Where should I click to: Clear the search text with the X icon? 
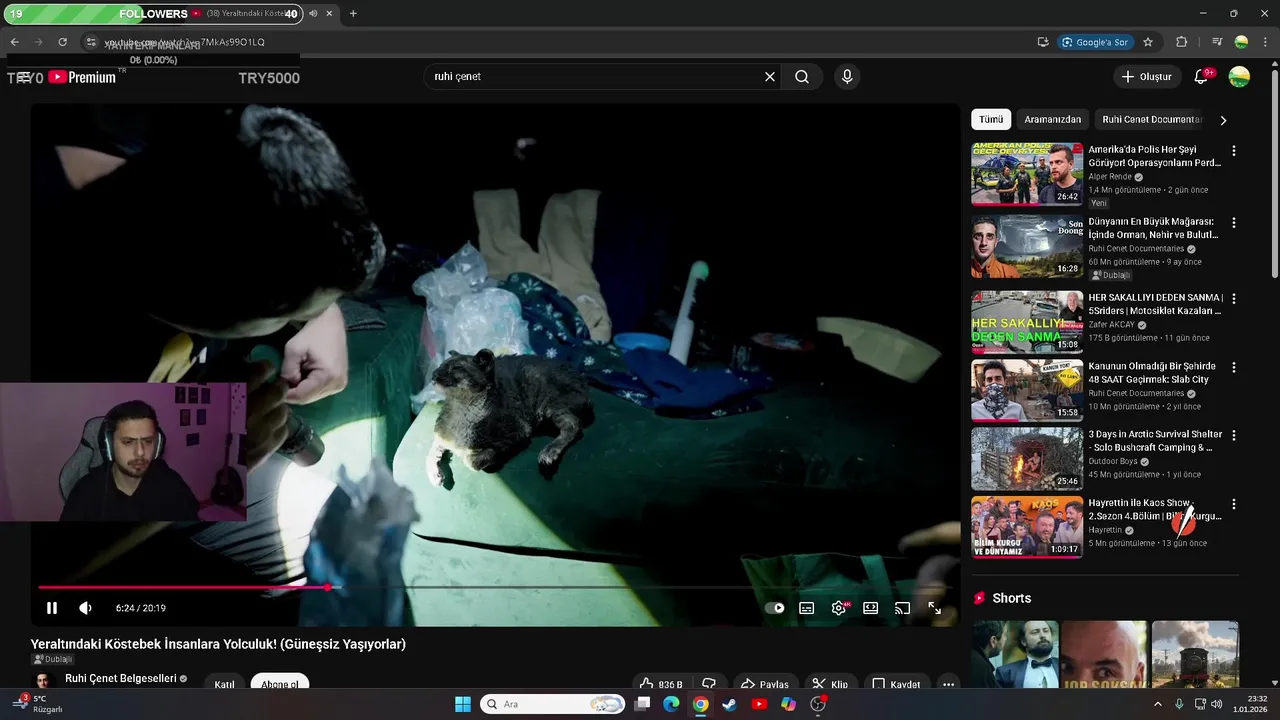770,76
